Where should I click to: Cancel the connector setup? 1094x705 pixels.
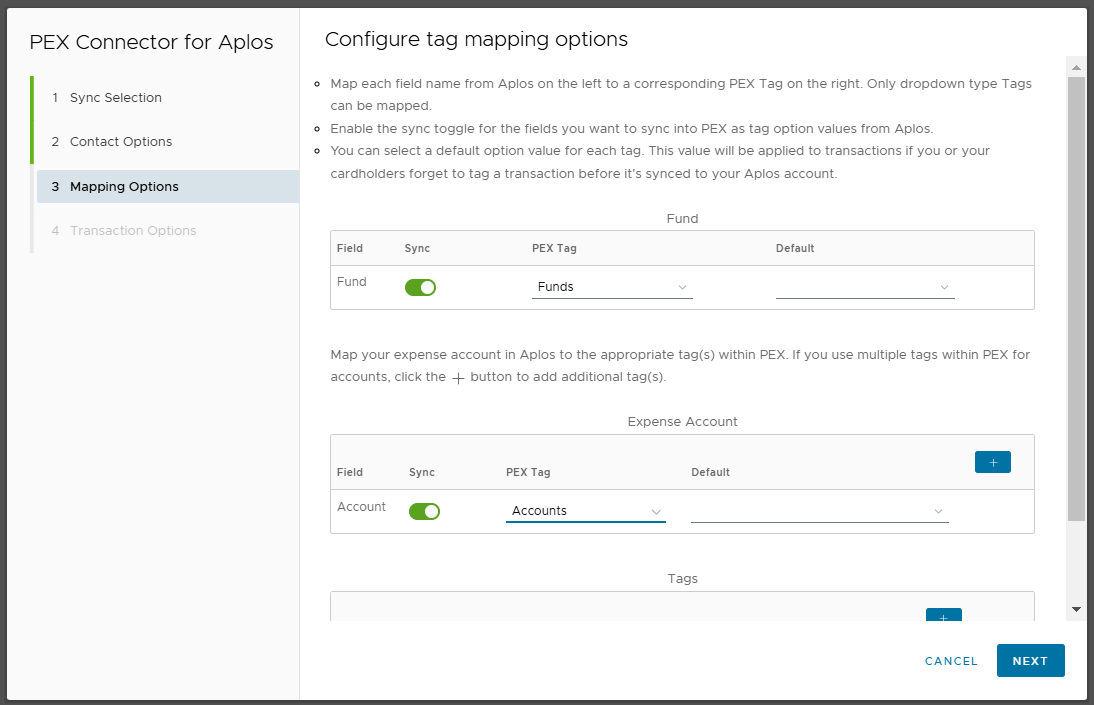point(951,661)
